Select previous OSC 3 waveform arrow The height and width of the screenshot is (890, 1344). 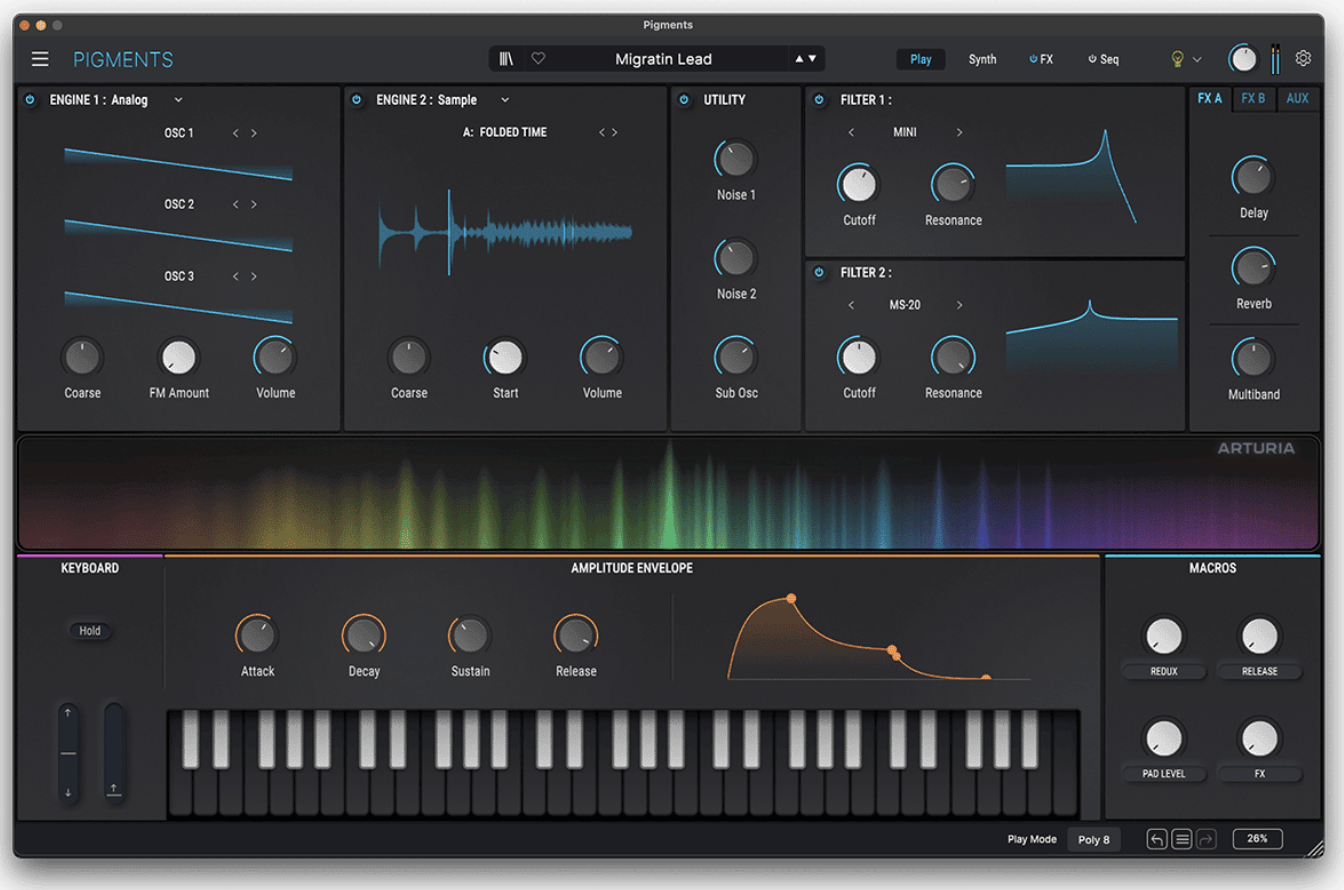point(236,276)
